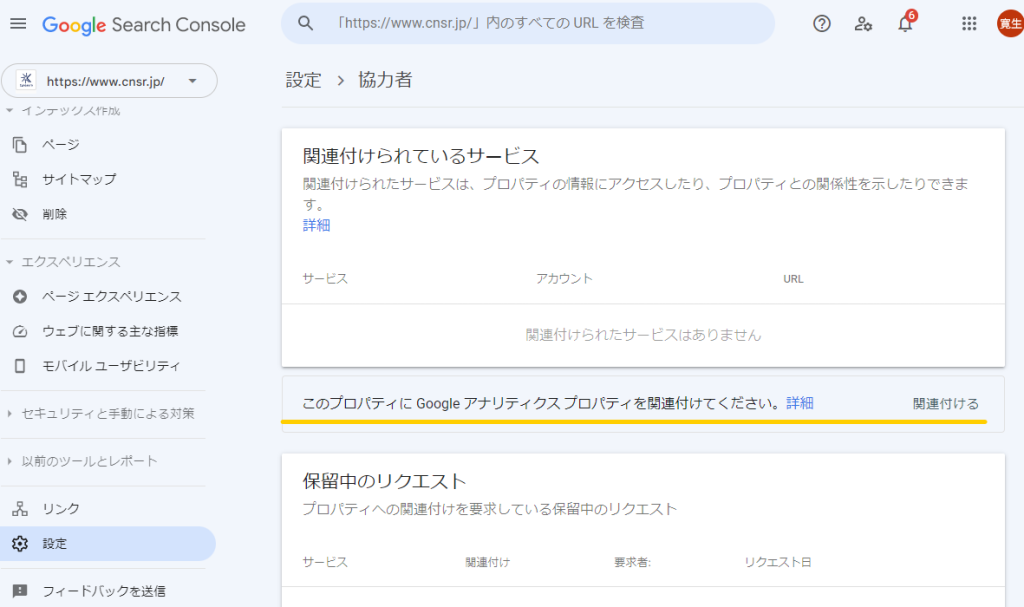Viewport: 1024px width, 607px height.
Task: Click the アカウント column header
Action: coord(564,279)
